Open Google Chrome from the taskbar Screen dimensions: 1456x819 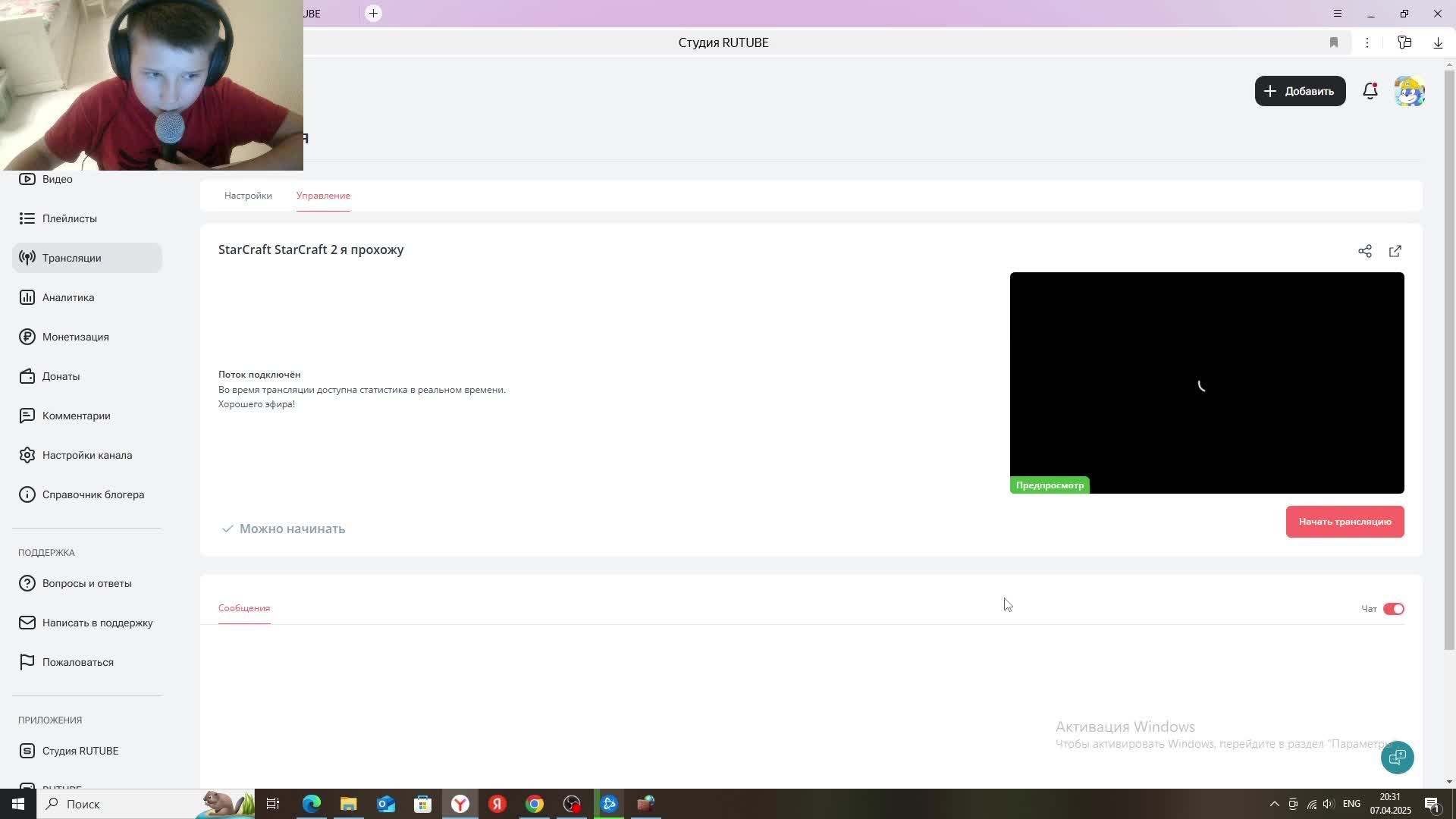[x=535, y=804]
